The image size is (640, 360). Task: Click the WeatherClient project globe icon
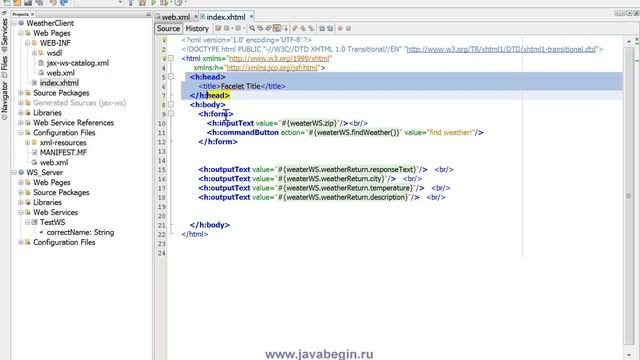pos(21,23)
